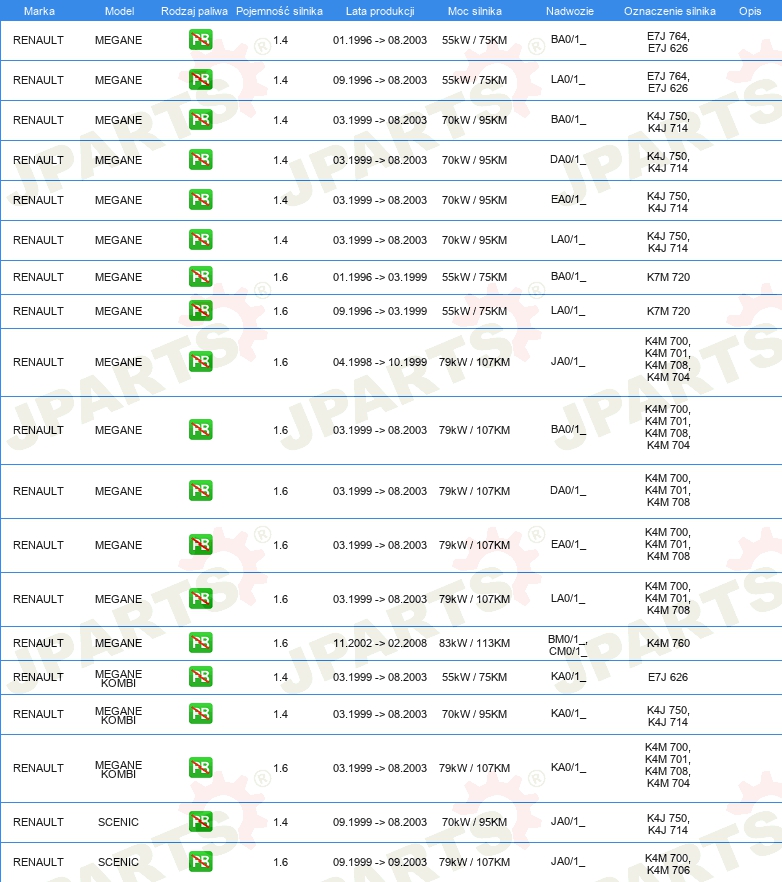The width and height of the screenshot is (782, 882).
Task: Click the fuel icon in the Megane Kombi 70kW row
Action: (x=200, y=714)
